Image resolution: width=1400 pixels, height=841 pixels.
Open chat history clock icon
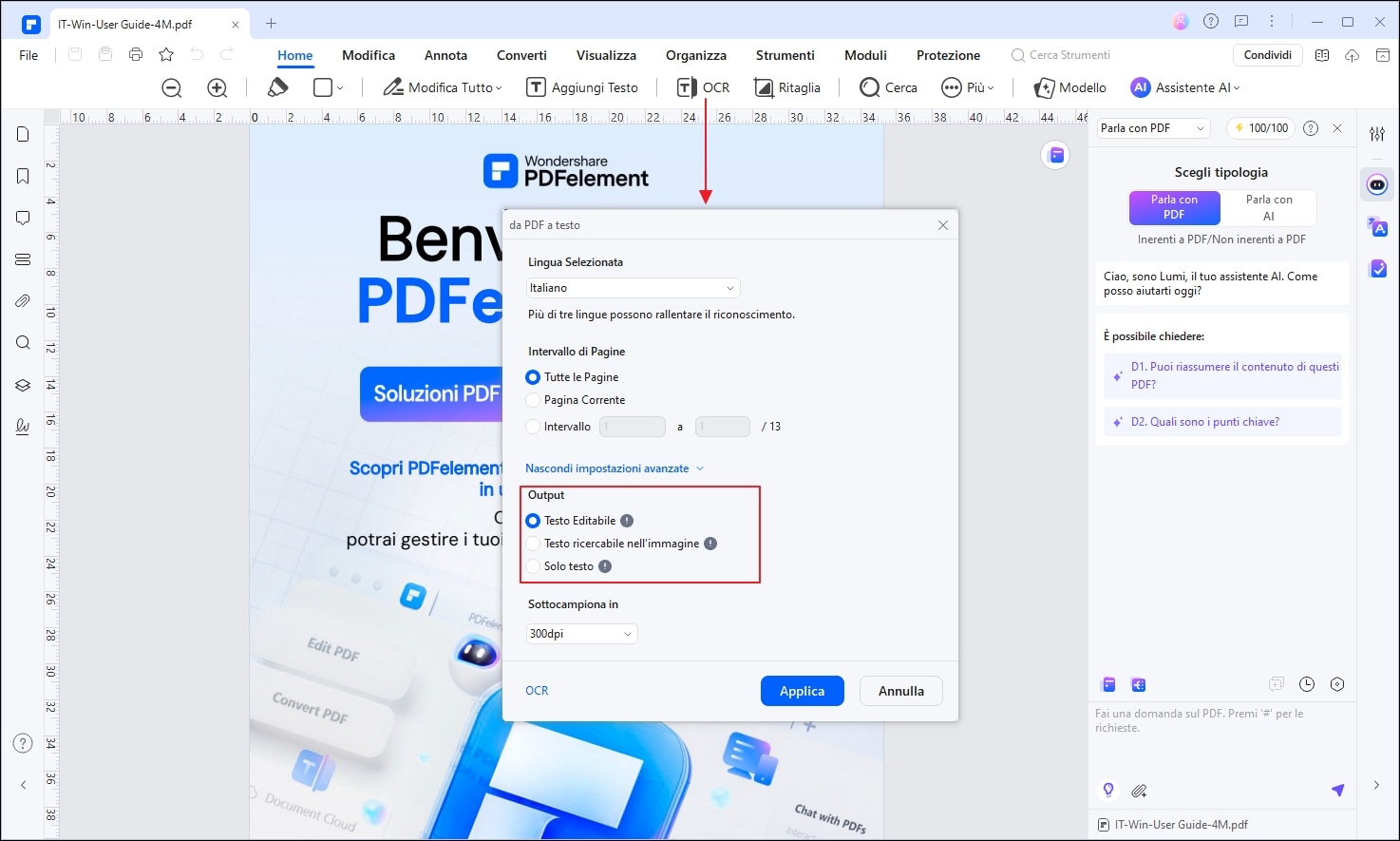pos(1307,684)
